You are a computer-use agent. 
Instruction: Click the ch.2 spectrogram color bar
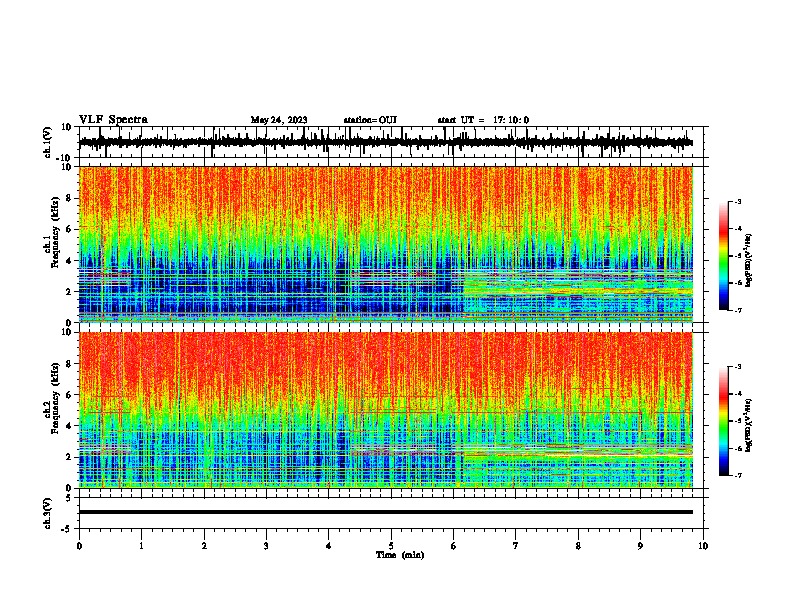tap(724, 421)
